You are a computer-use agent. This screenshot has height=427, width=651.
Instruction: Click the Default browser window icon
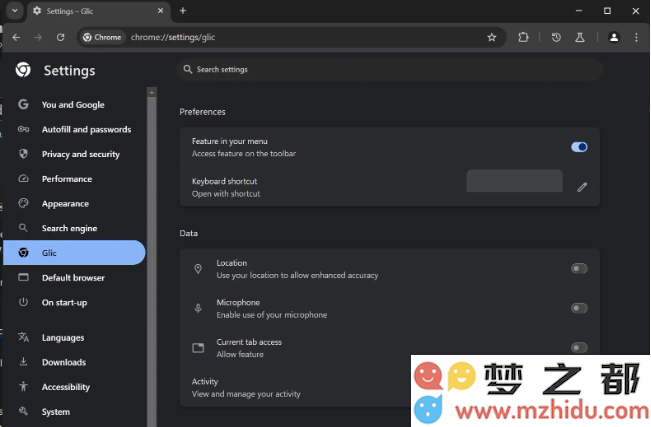23,277
